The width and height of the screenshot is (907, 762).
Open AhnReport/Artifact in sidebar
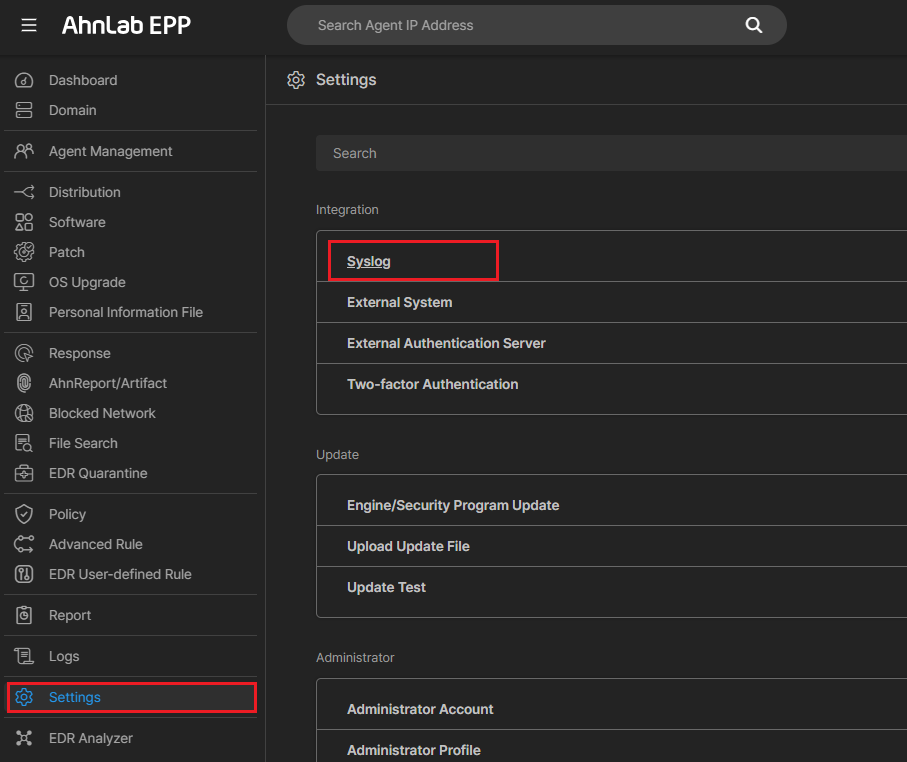pyautogui.click(x=108, y=383)
